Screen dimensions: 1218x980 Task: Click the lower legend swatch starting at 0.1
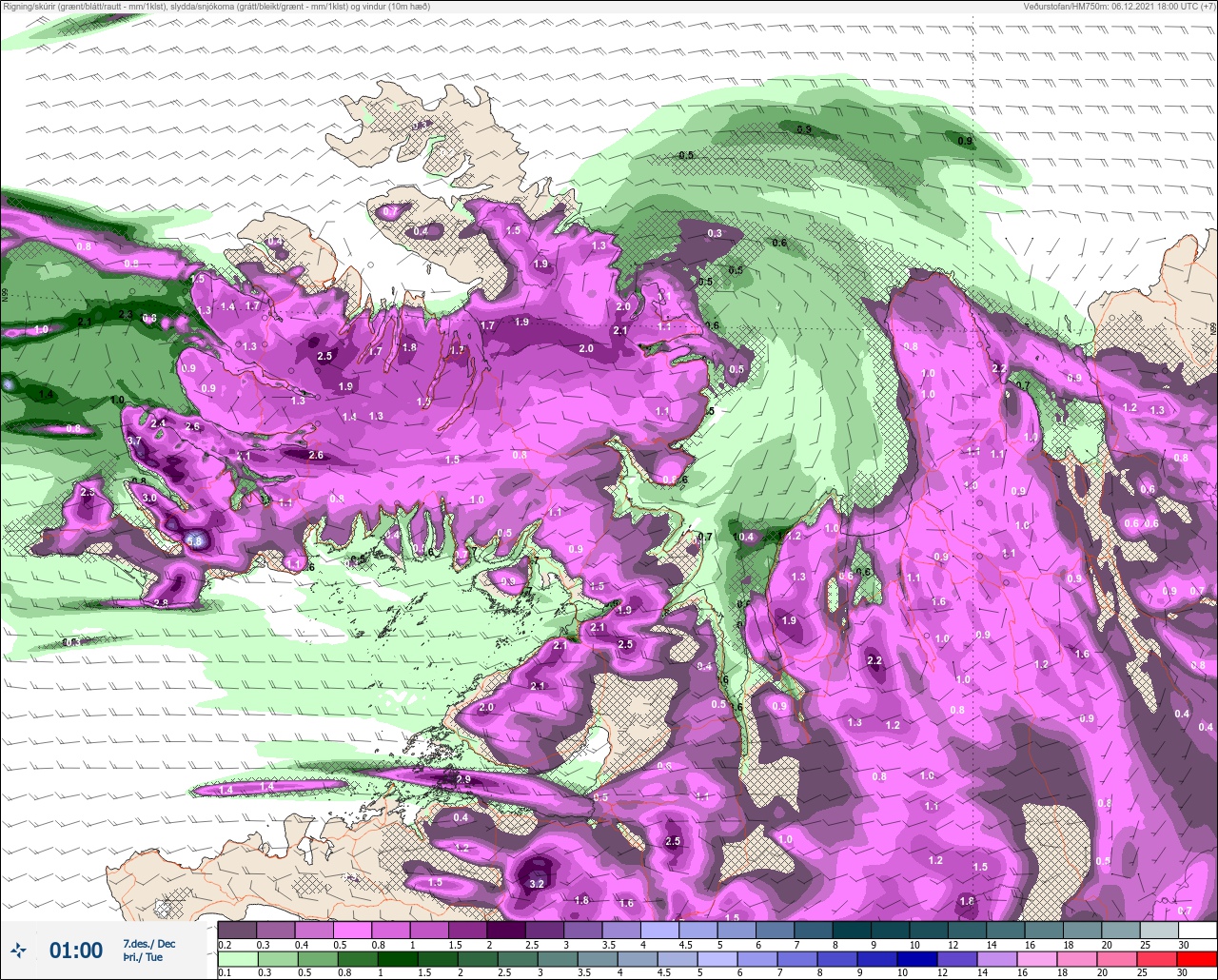[237, 959]
